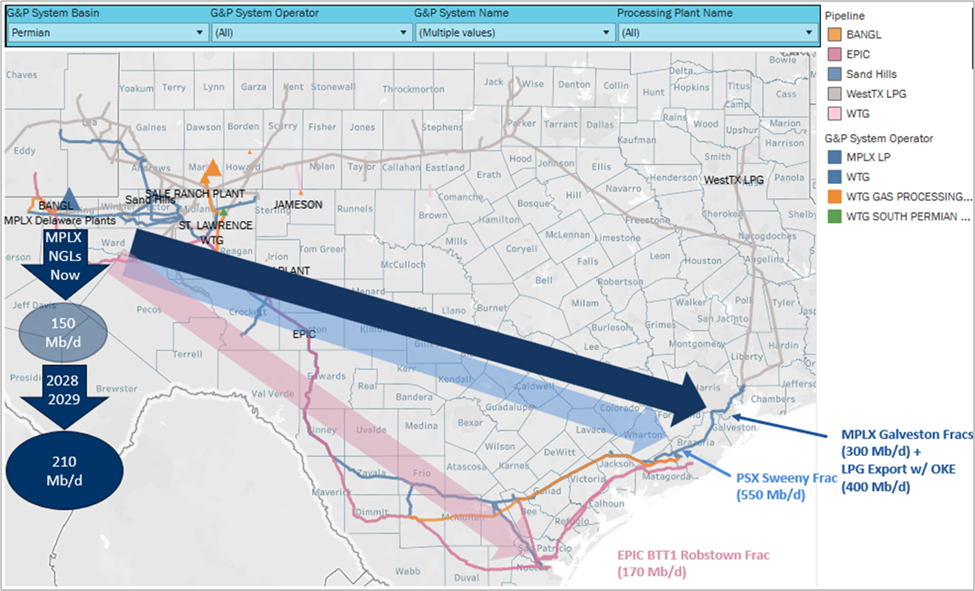Click the EPIC legend label

tap(857, 54)
